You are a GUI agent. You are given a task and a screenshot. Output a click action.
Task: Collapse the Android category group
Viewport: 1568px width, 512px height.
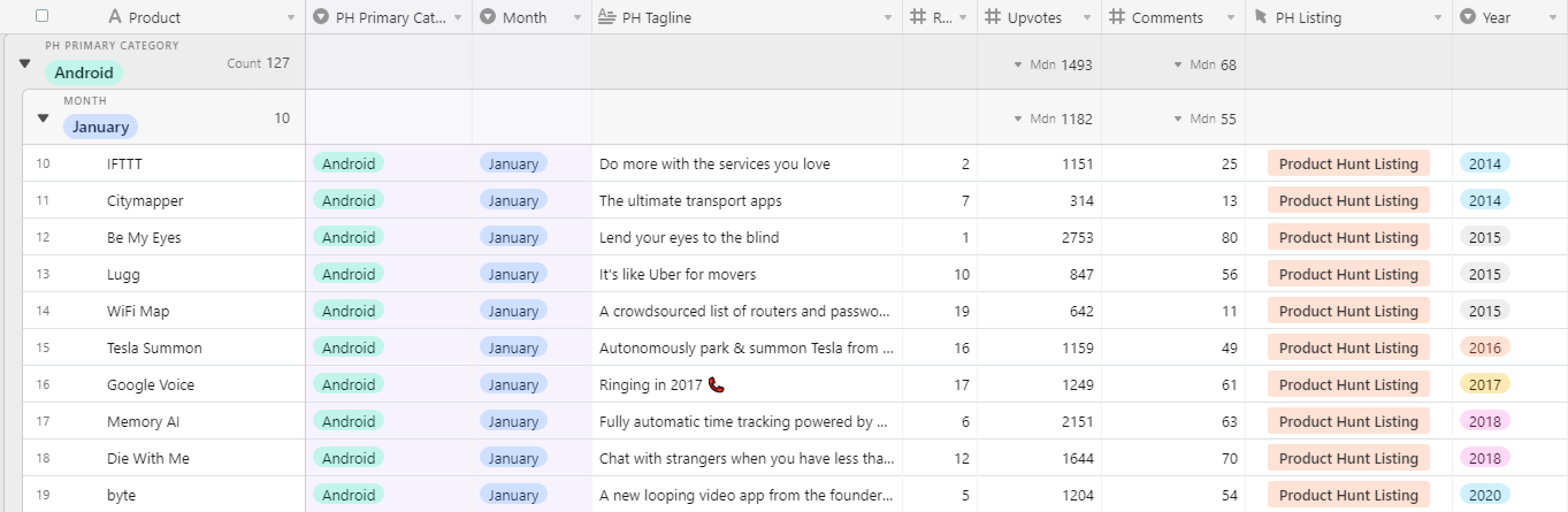(x=25, y=63)
